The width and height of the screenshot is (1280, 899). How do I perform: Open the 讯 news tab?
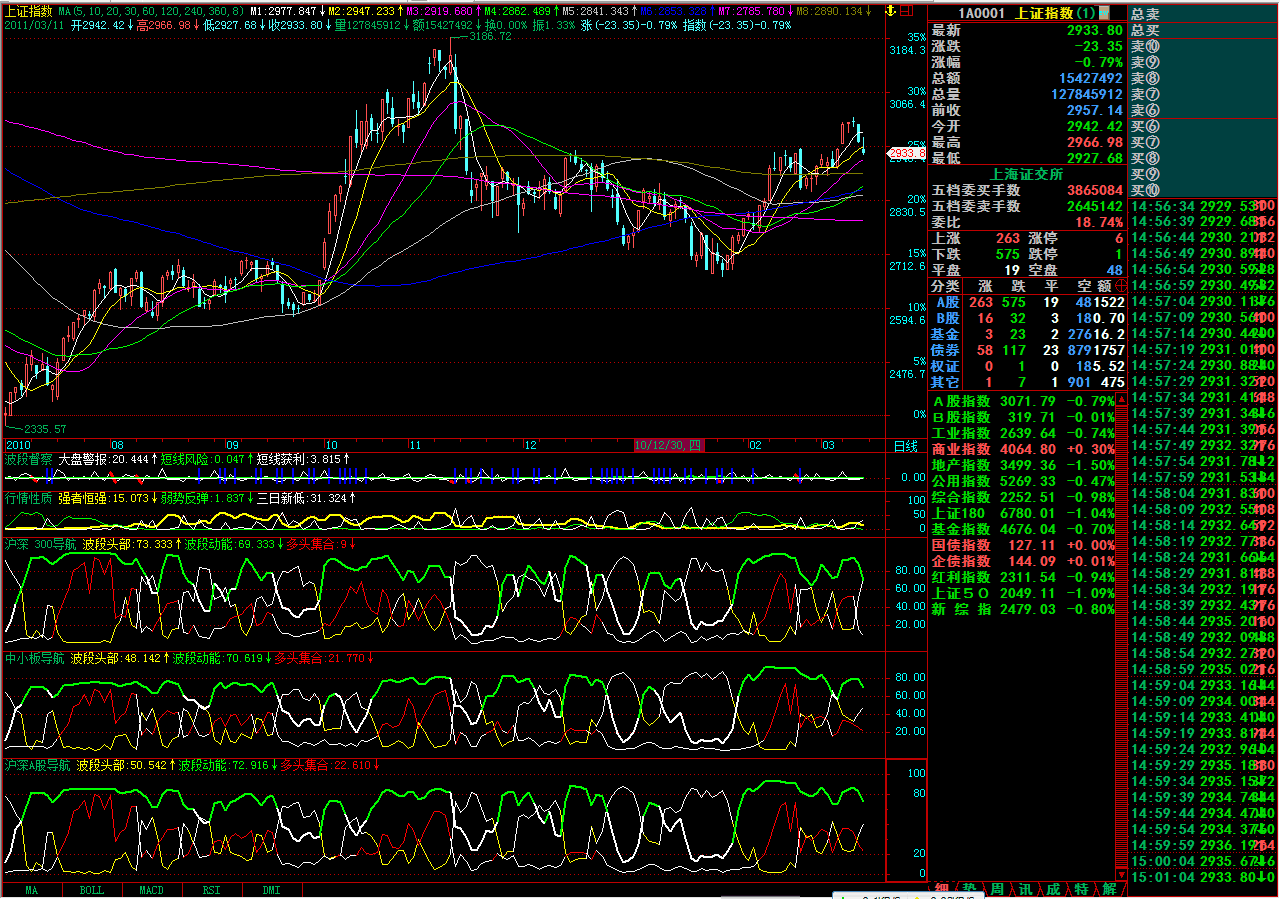click(x=1026, y=890)
